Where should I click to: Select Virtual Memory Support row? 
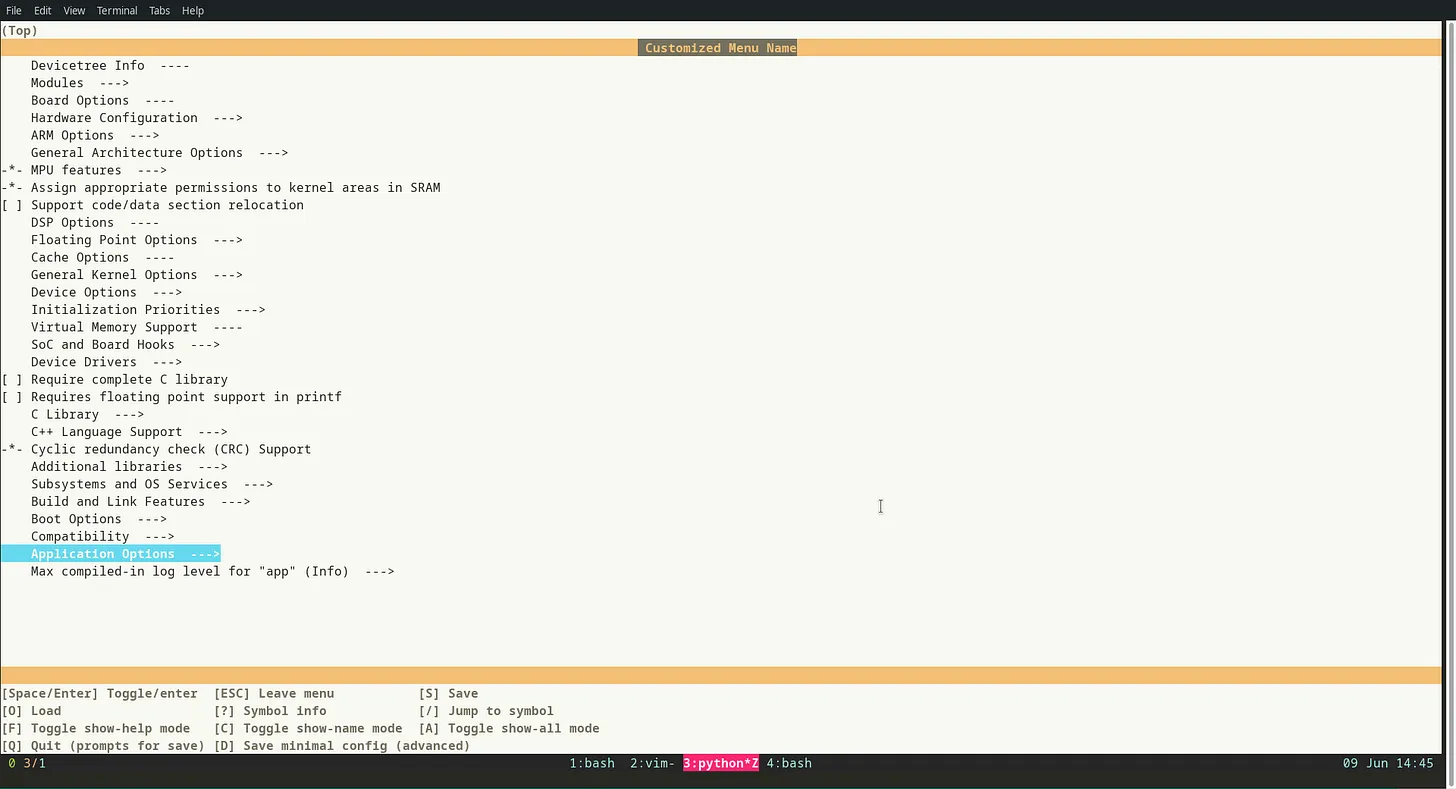coord(137,327)
